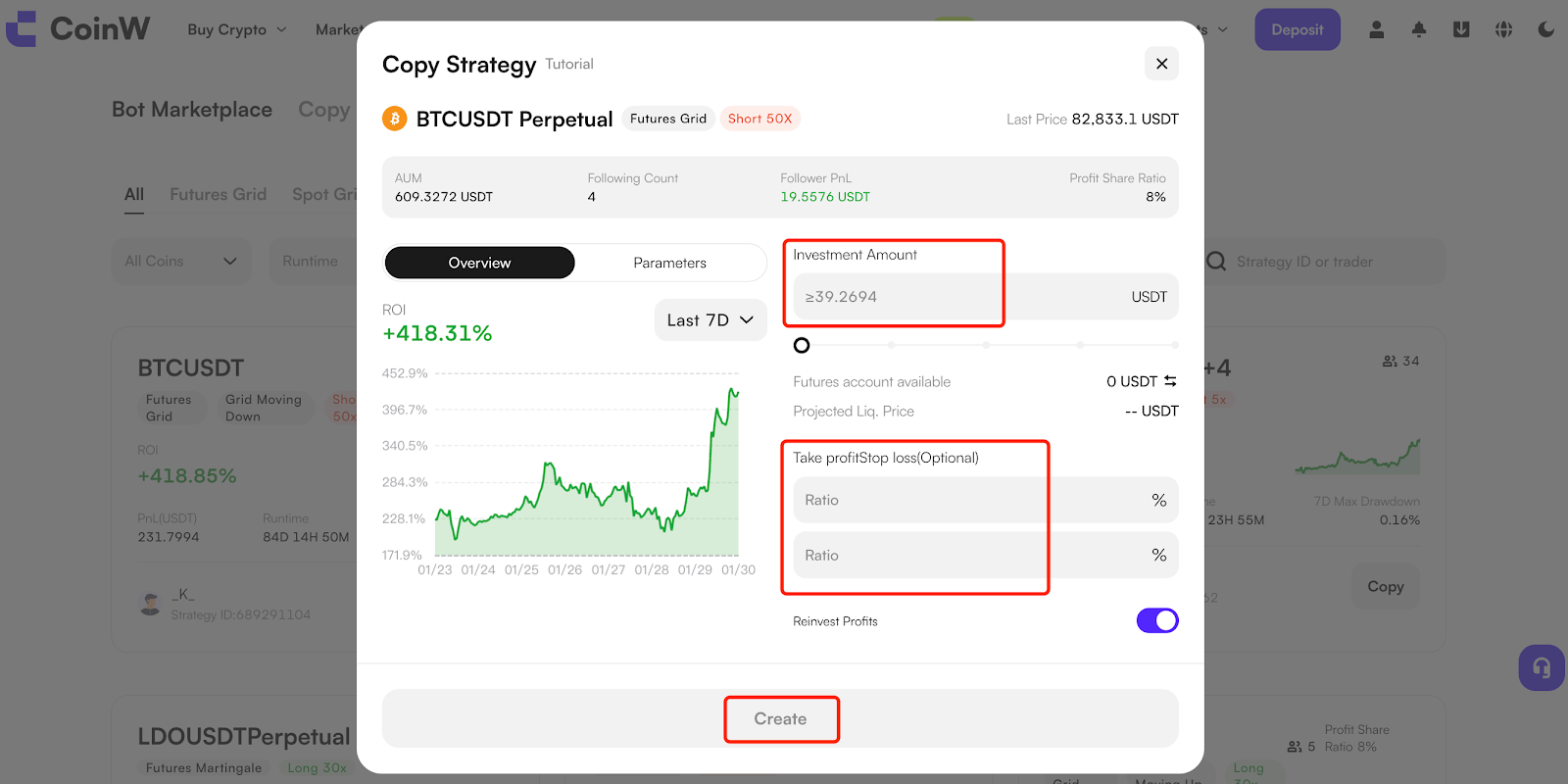
Task: Select the Overview tab
Action: [x=479, y=263]
